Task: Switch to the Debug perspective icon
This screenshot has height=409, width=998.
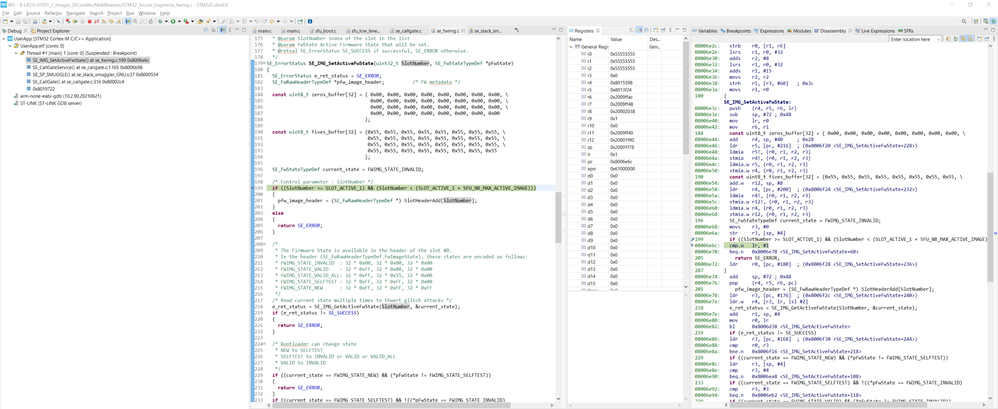Action: pos(994,21)
